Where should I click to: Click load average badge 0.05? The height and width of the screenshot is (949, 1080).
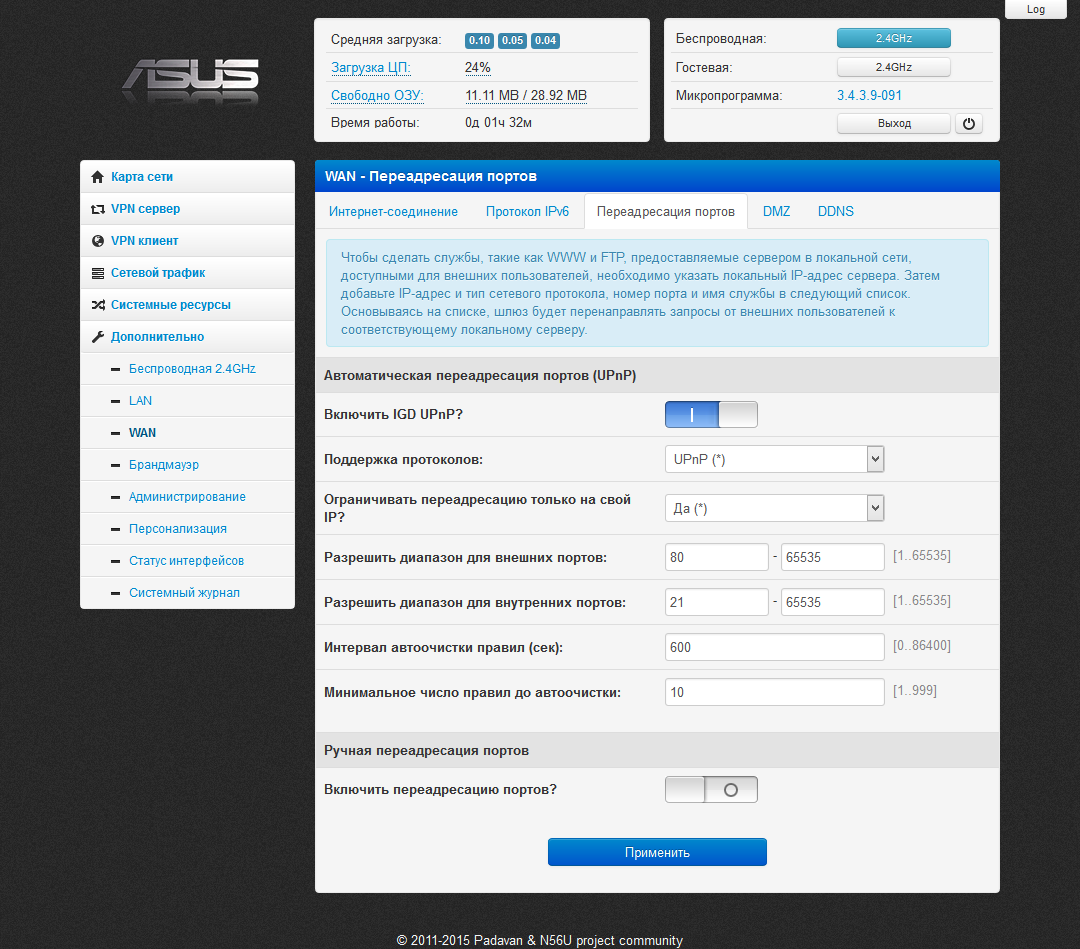[x=512, y=41]
